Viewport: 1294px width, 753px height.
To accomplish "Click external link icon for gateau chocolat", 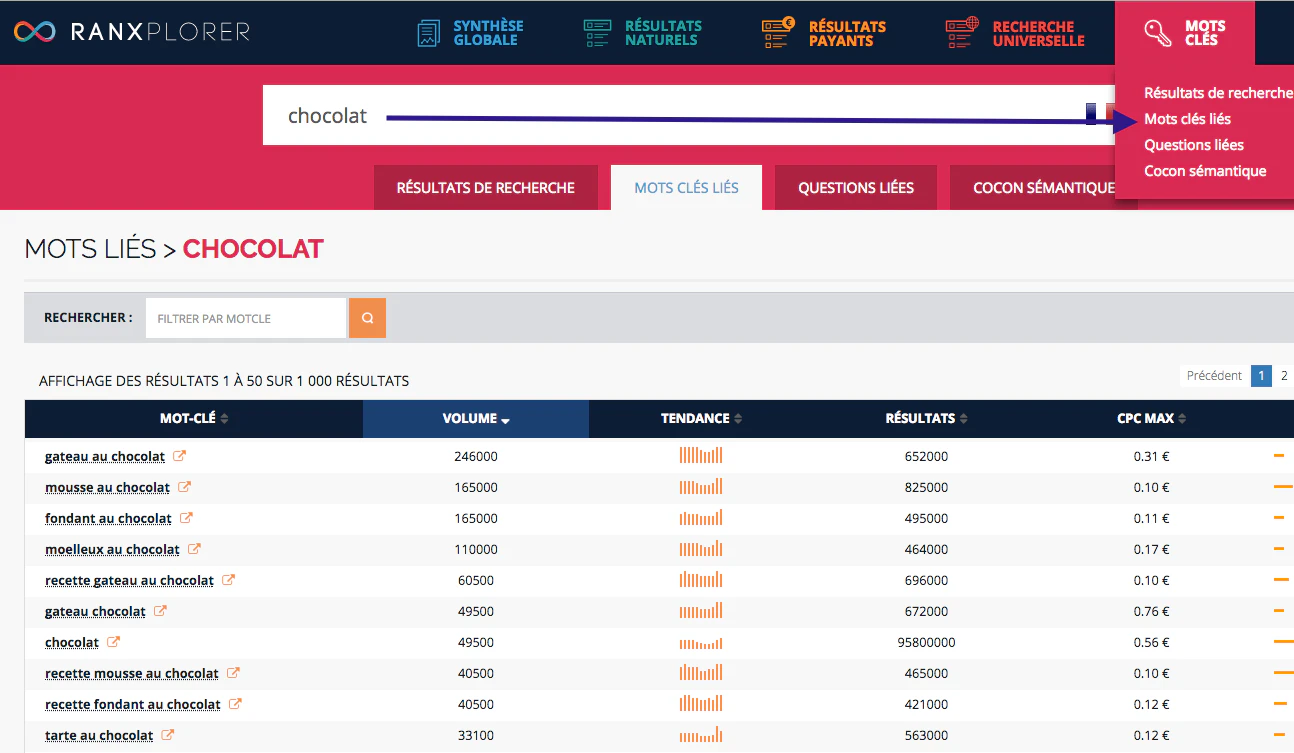I will (161, 611).
